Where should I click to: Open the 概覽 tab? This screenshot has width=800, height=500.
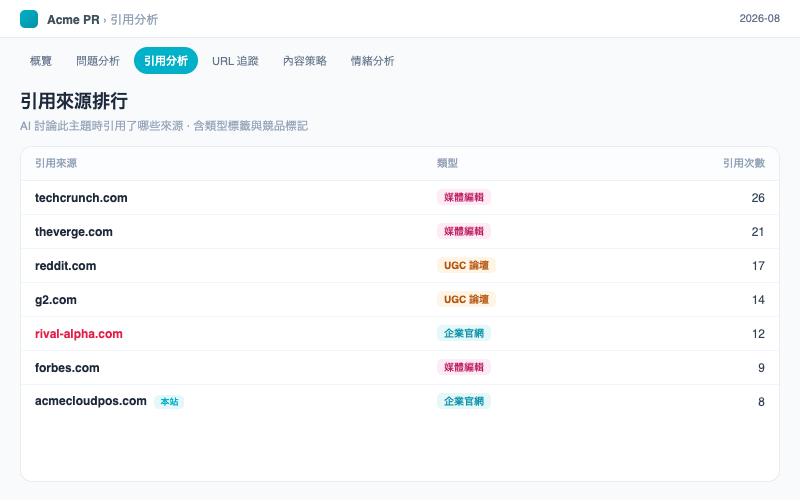41,61
